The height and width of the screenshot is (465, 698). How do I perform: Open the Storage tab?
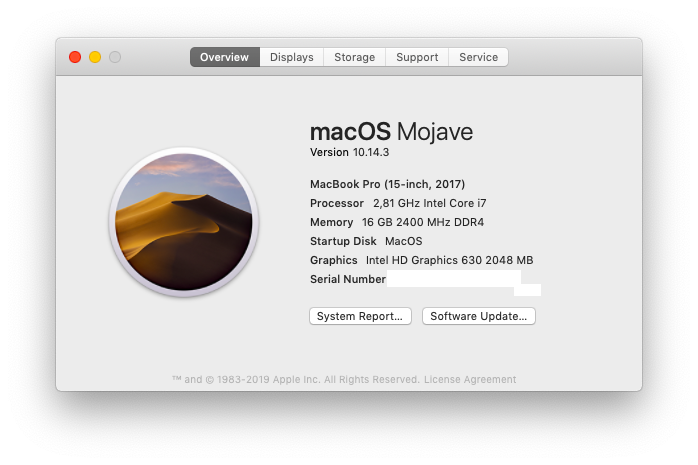coord(354,57)
